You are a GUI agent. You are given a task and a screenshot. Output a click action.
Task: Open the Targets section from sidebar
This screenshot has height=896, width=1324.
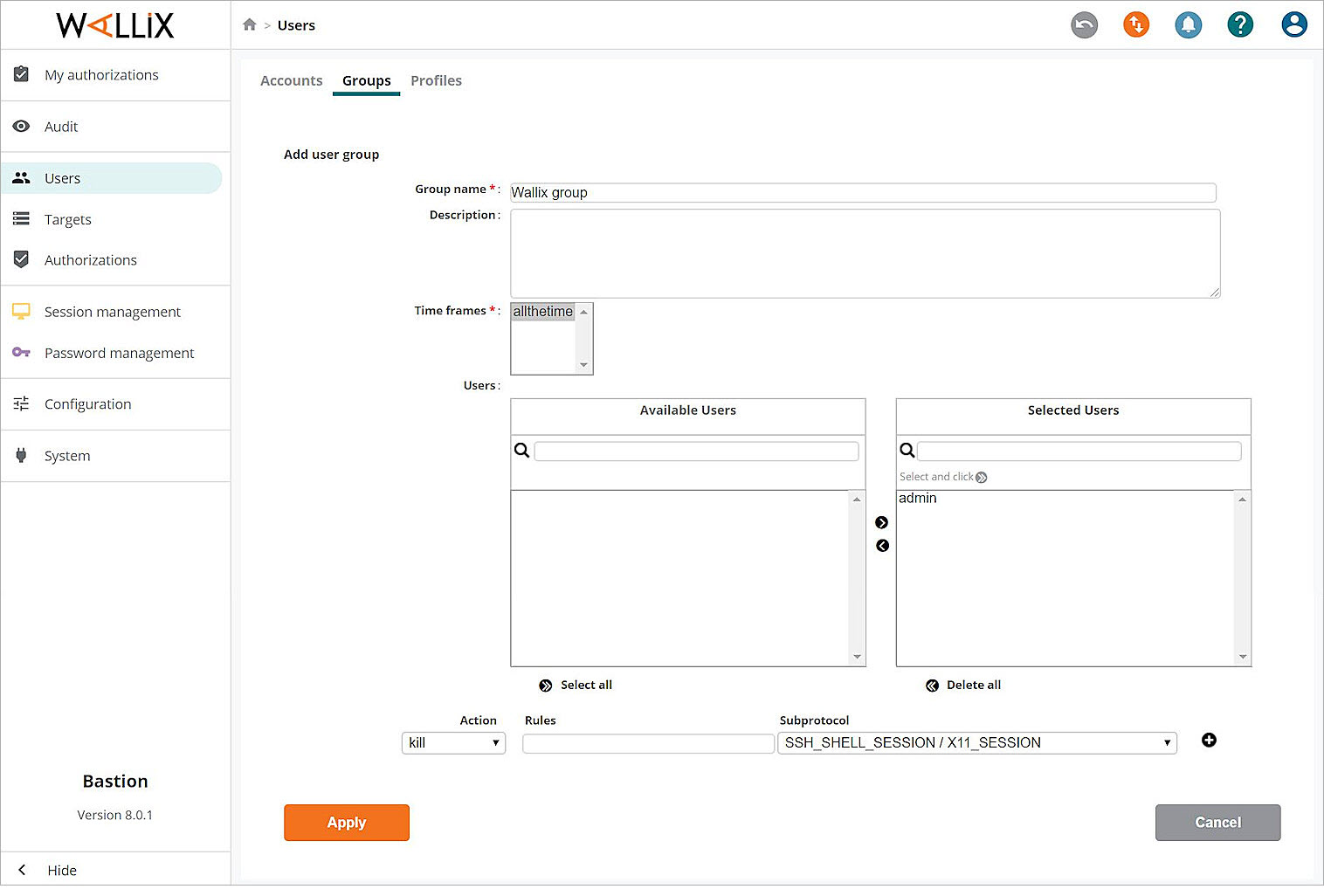pyautogui.click(x=67, y=219)
